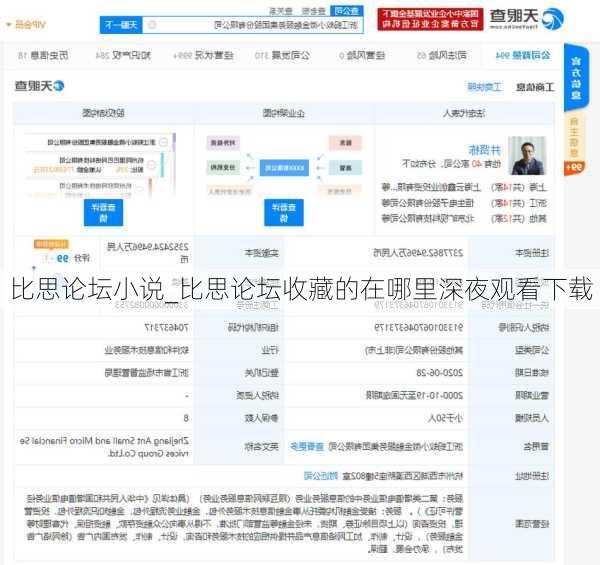Select the blue 高管 node in the structure chart
600x565 pixels.
[346, 168]
